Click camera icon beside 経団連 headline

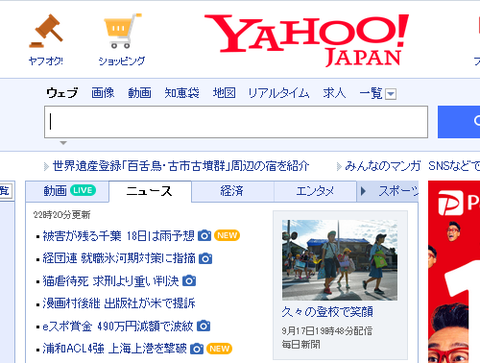[206, 258]
